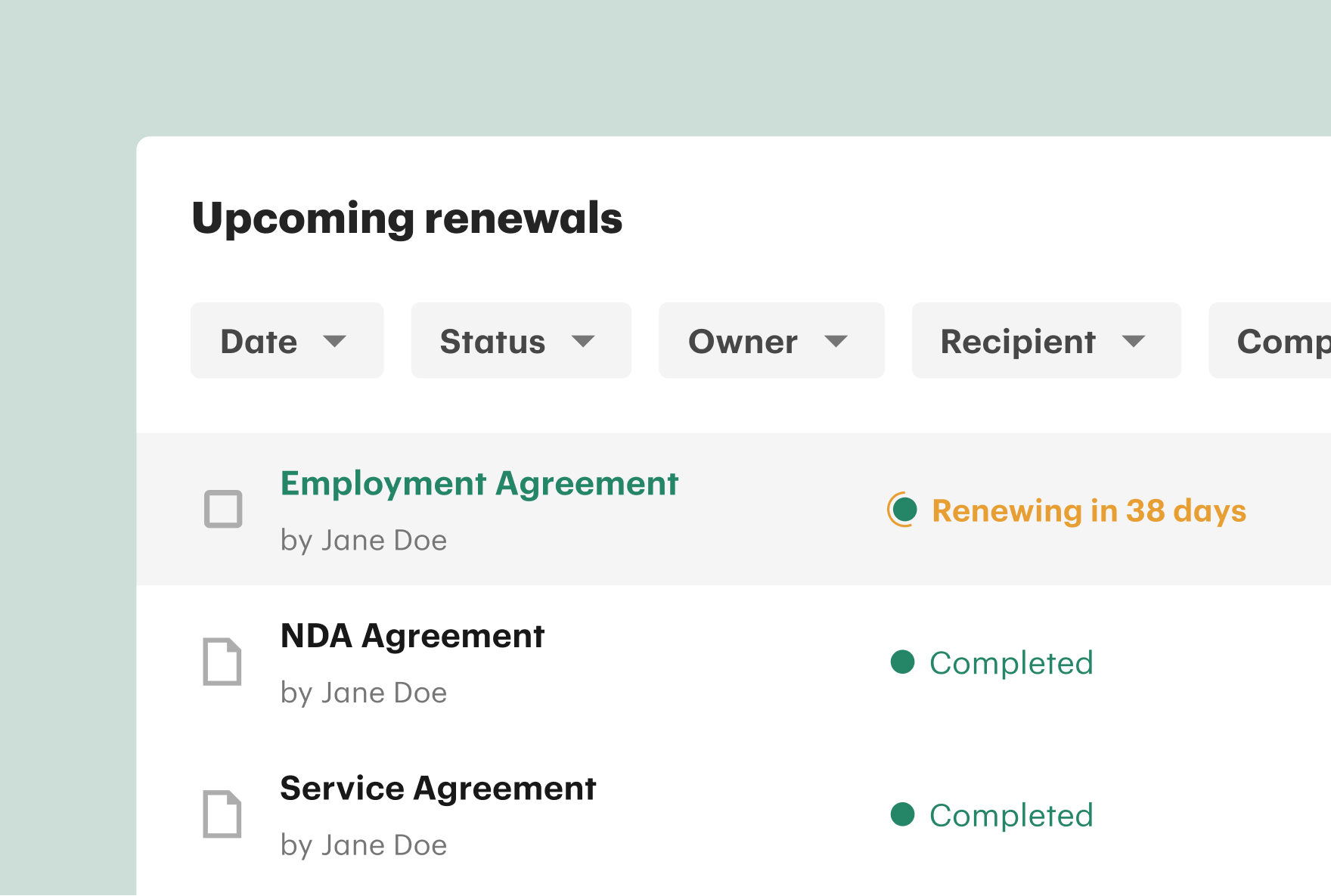Click the NDA Agreement green status dot
Viewport: 1331px width, 896px height.
[x=903, y=662]
